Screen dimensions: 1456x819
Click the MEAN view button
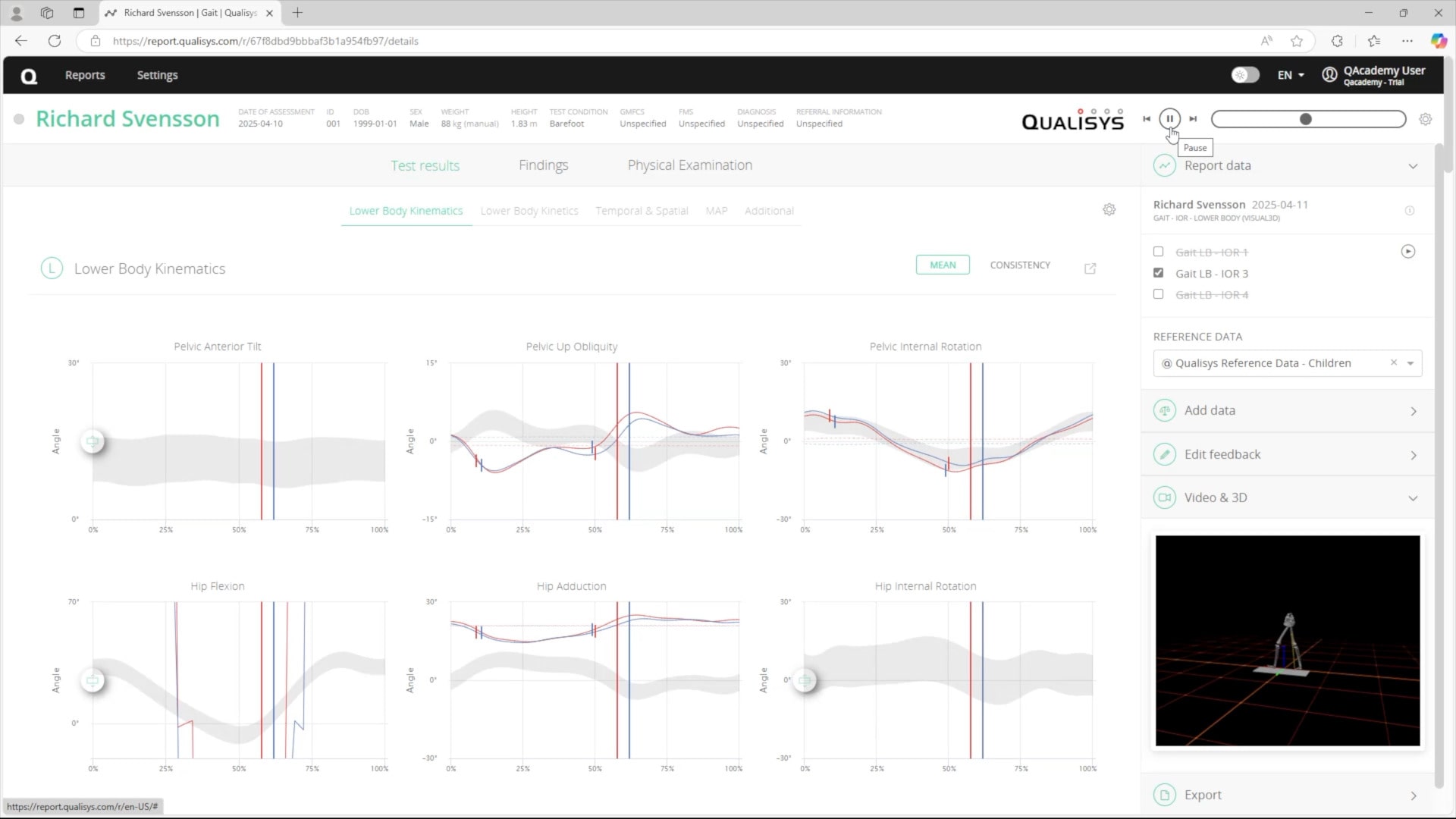(x=943, y=265)
